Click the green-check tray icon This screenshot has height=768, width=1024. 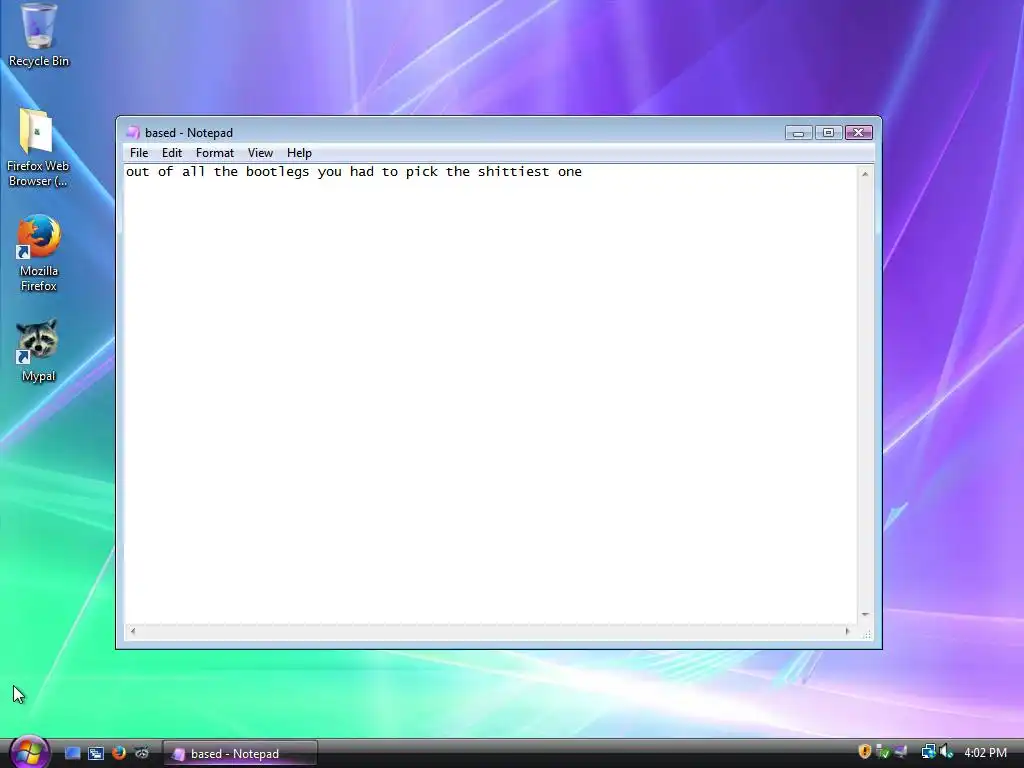[883, 752]
